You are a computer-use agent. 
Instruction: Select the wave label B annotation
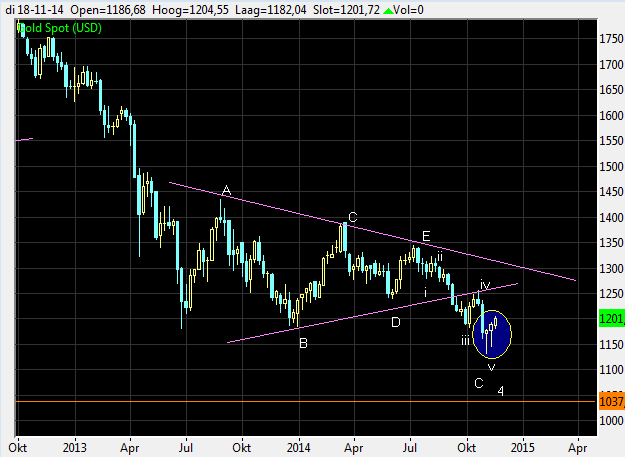[x=303, y=344]
